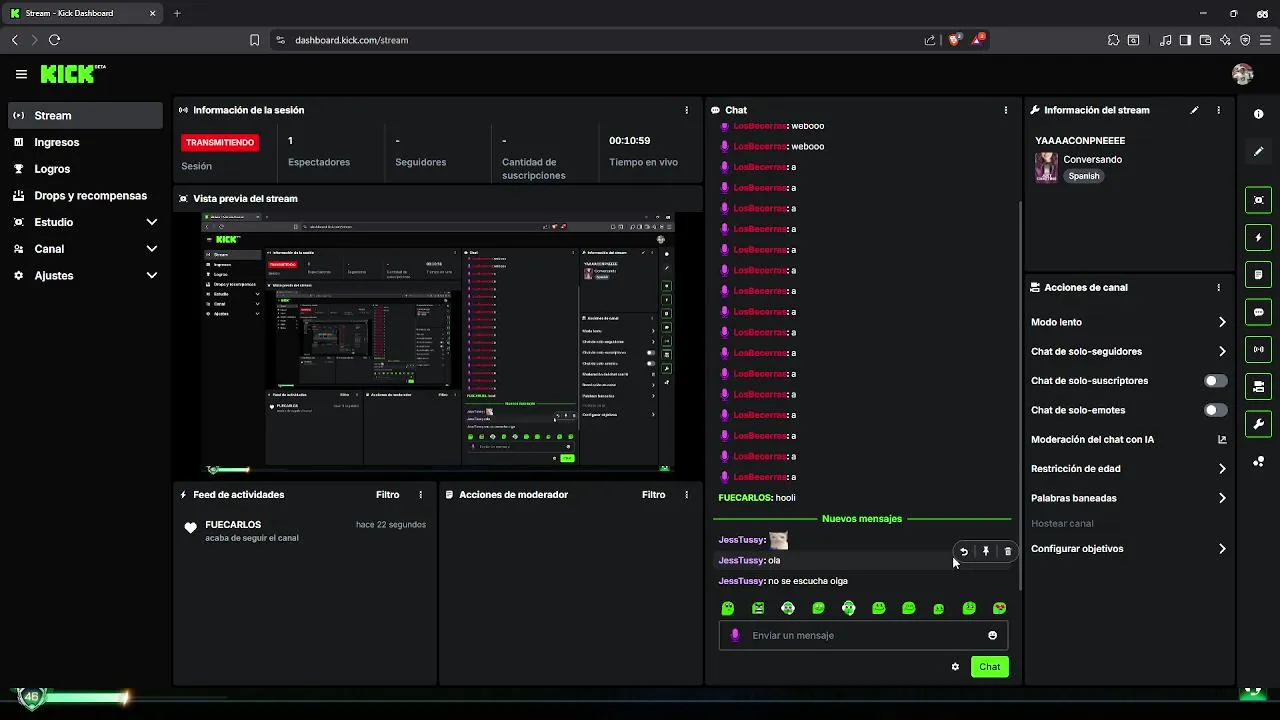Open Drops y recompensas in the sidebar
The width and height of the screenshot is (1280, 720).
[x=85, y=196]
